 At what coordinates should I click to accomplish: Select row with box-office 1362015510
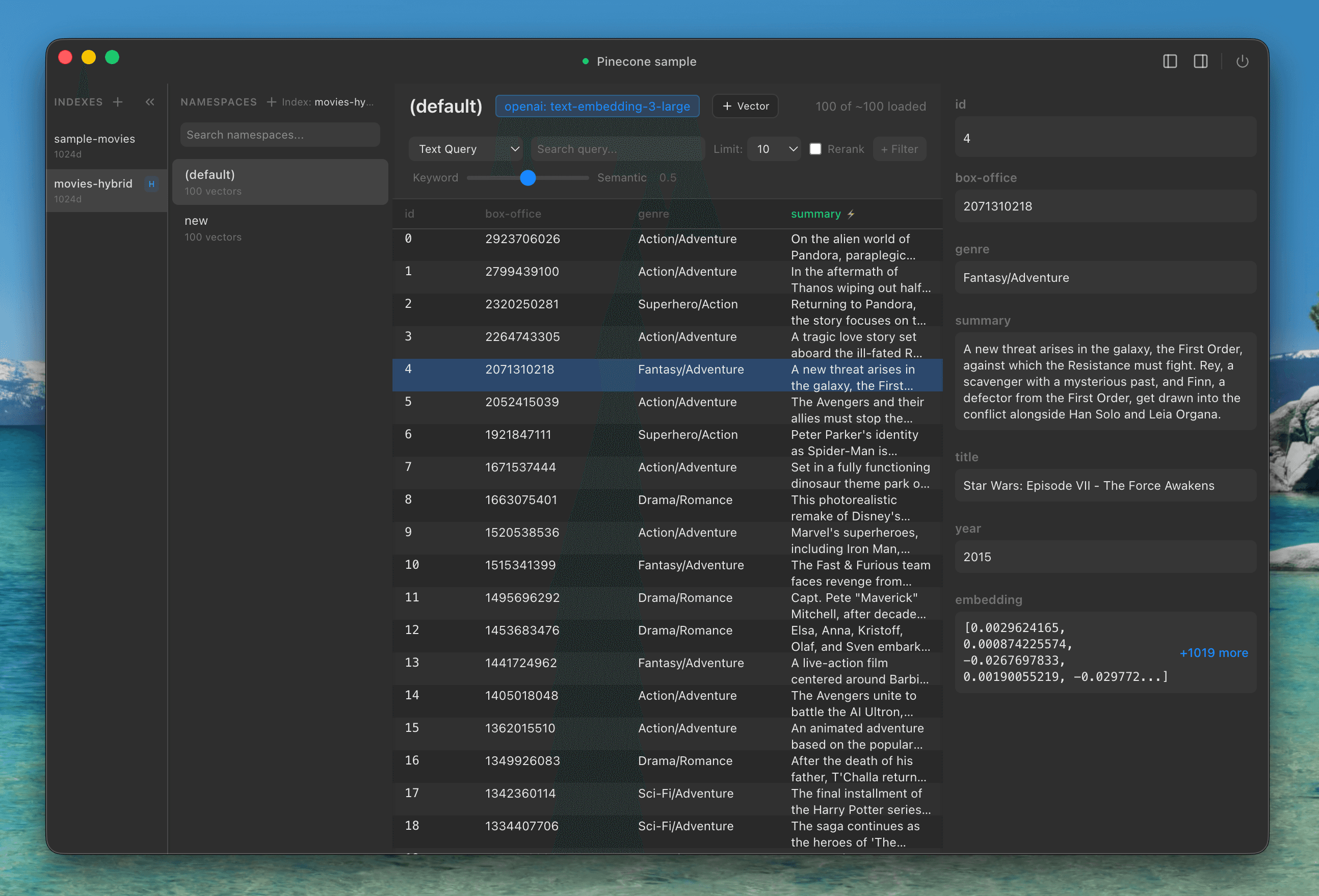pyautogui.click(x=668, y=735)
